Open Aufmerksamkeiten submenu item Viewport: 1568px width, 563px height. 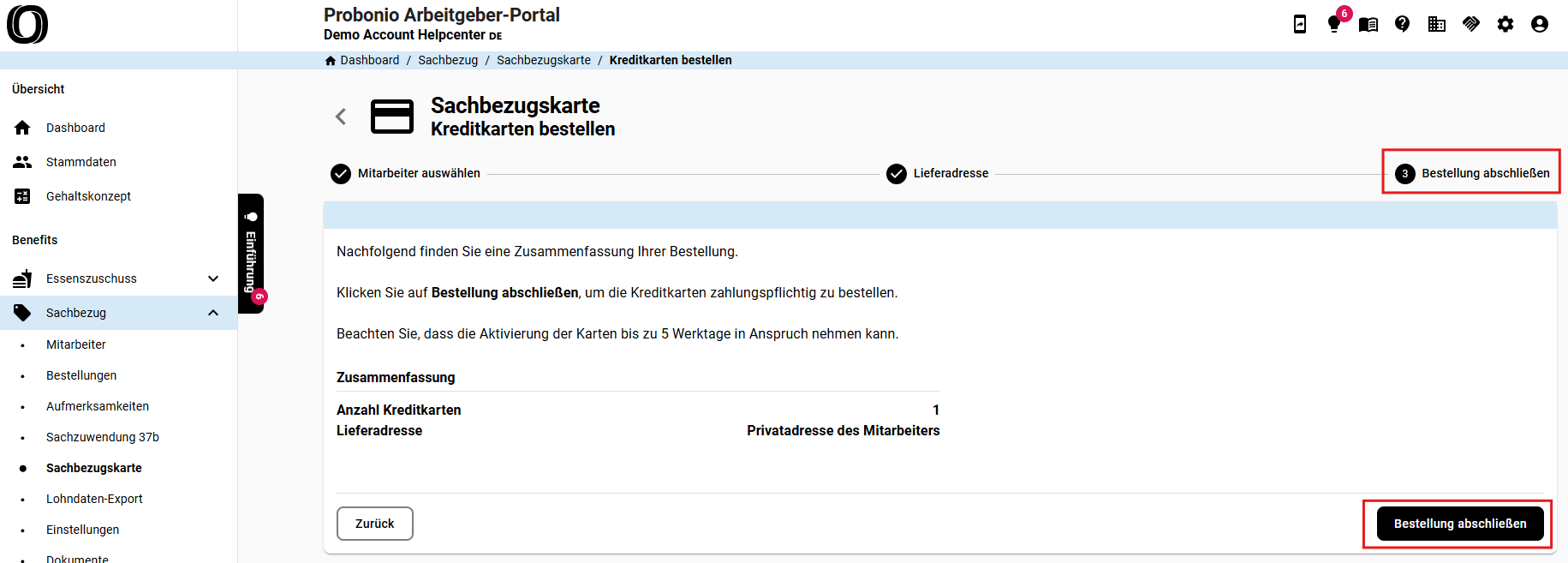point(98,406)
